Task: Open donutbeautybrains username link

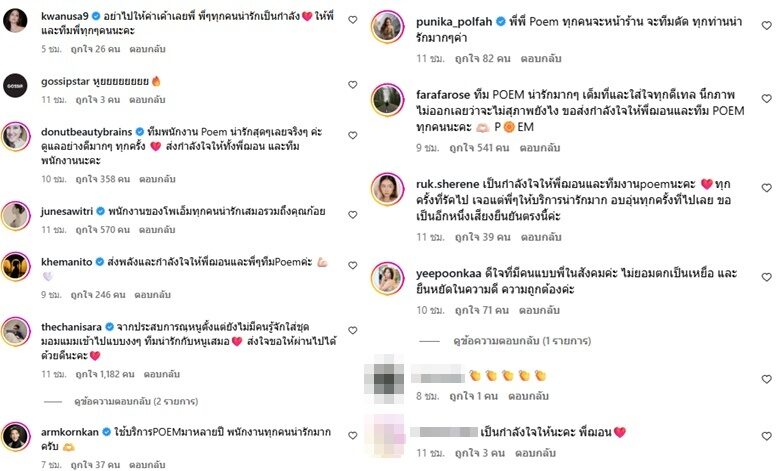Action: tap(87, 132)
